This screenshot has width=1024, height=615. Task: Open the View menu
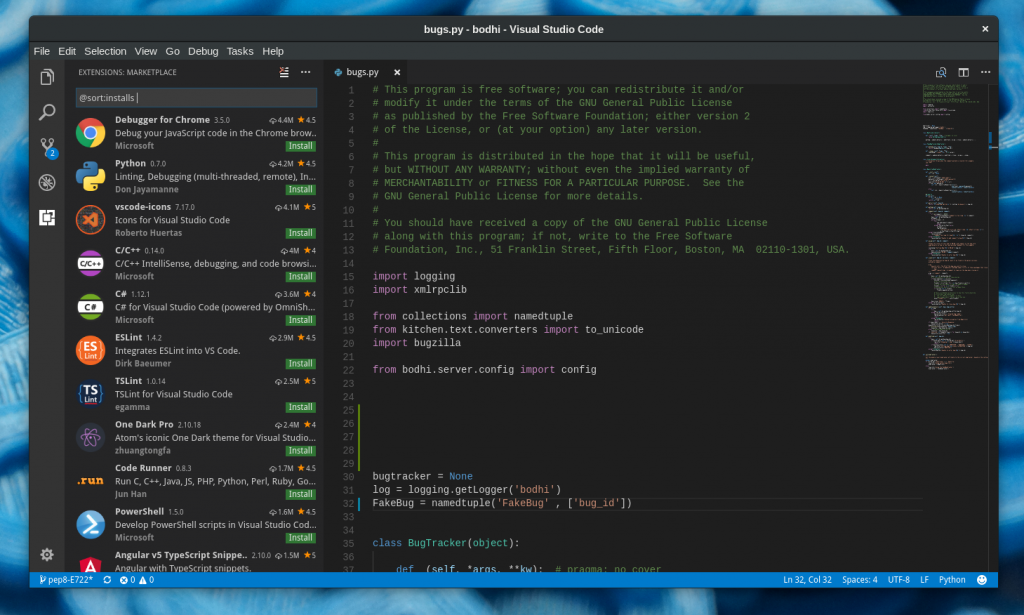[x=146, y=51]
